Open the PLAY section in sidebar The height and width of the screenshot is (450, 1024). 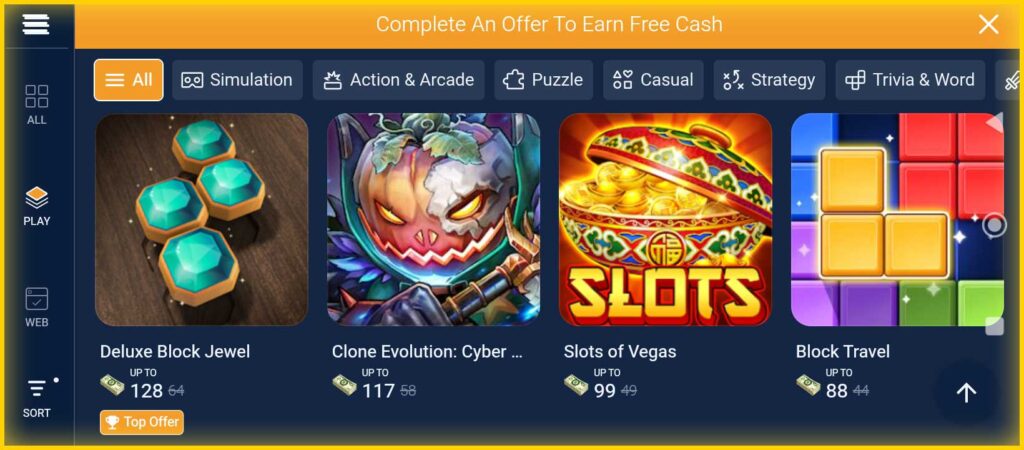(x=37, y=206)
